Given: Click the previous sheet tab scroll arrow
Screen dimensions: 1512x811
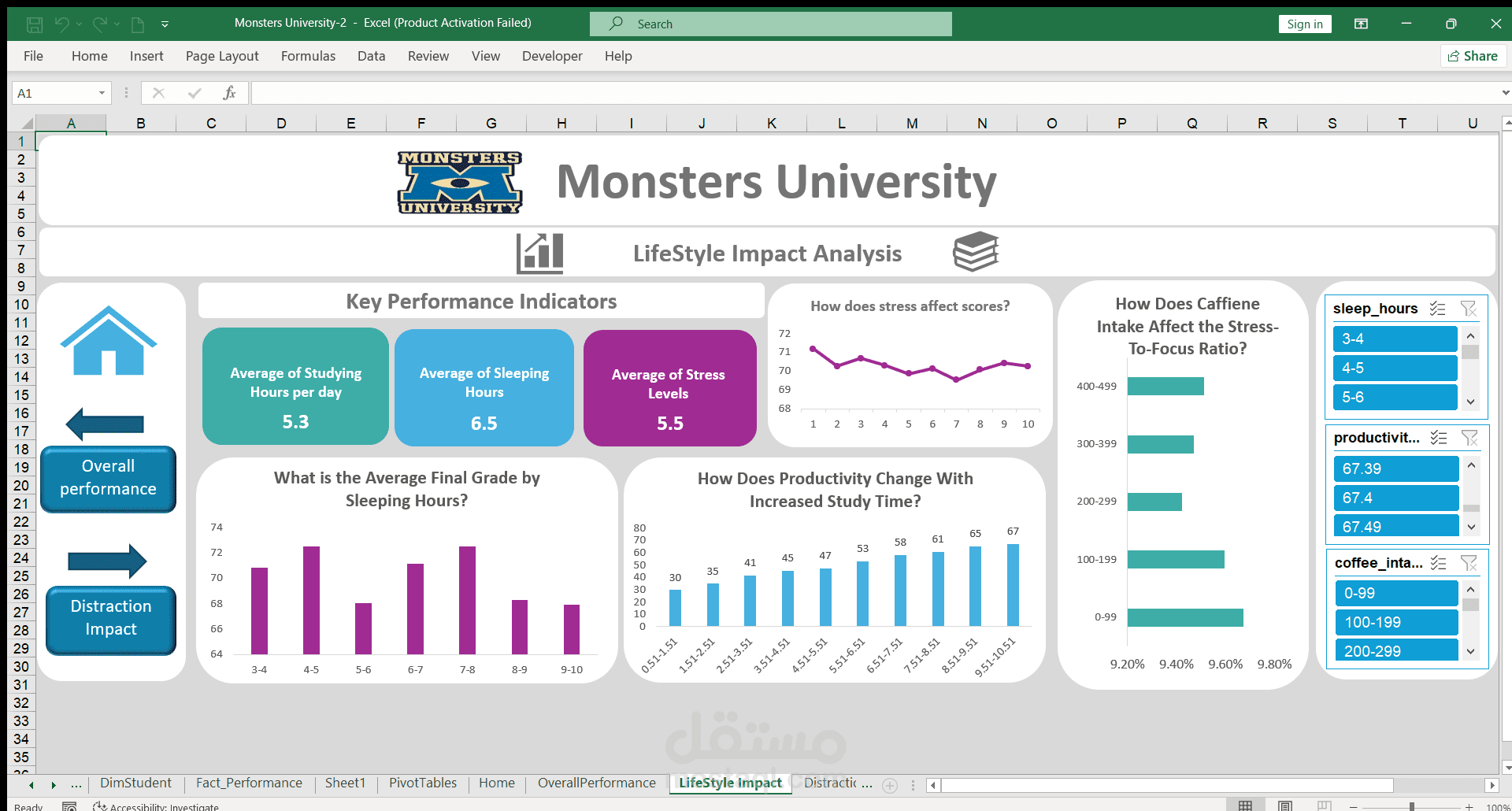Looking at the screenshot, I should pyautogui.click(x=31, y=785).
